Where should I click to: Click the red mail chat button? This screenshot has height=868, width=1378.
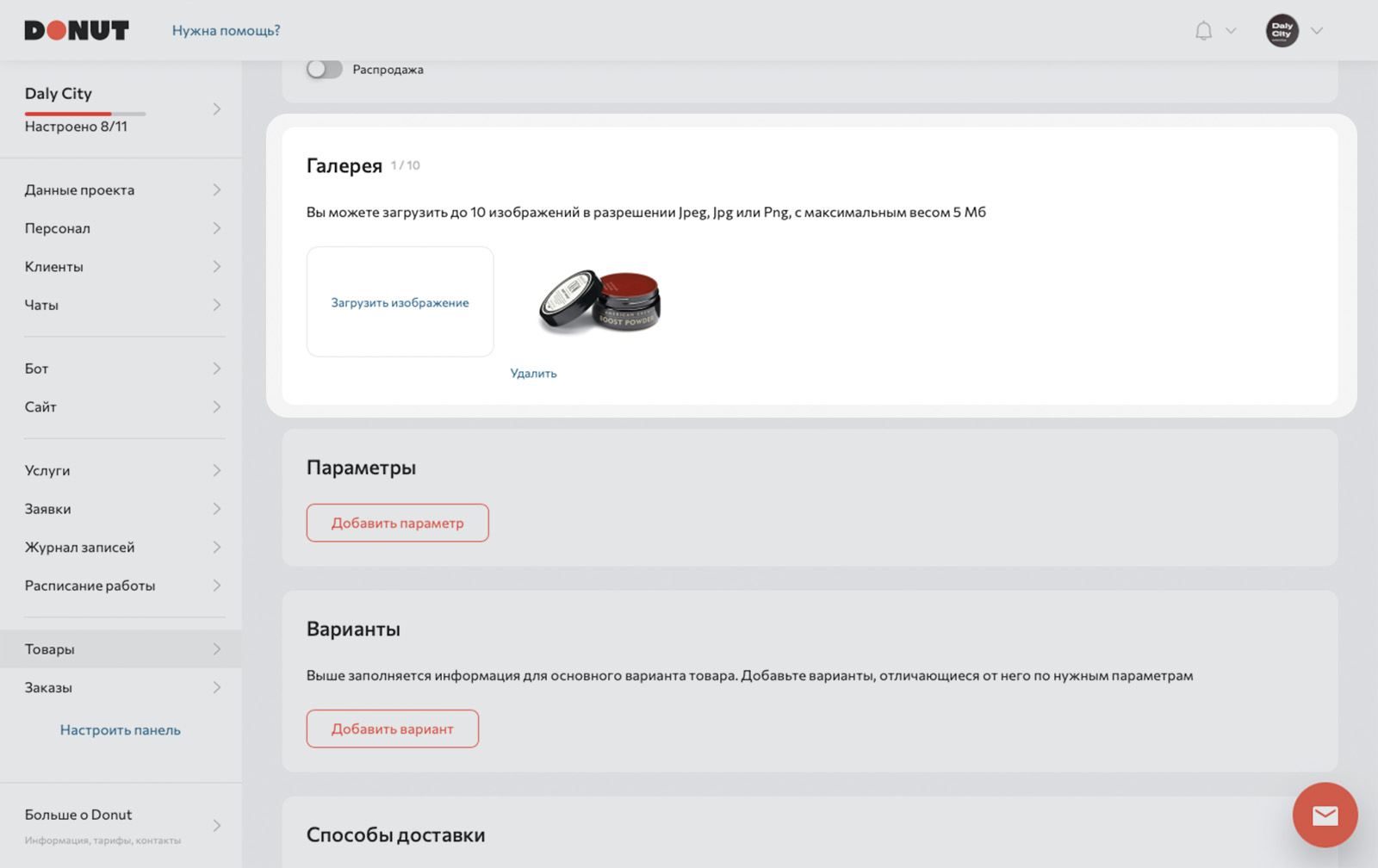click(1325, 815)
